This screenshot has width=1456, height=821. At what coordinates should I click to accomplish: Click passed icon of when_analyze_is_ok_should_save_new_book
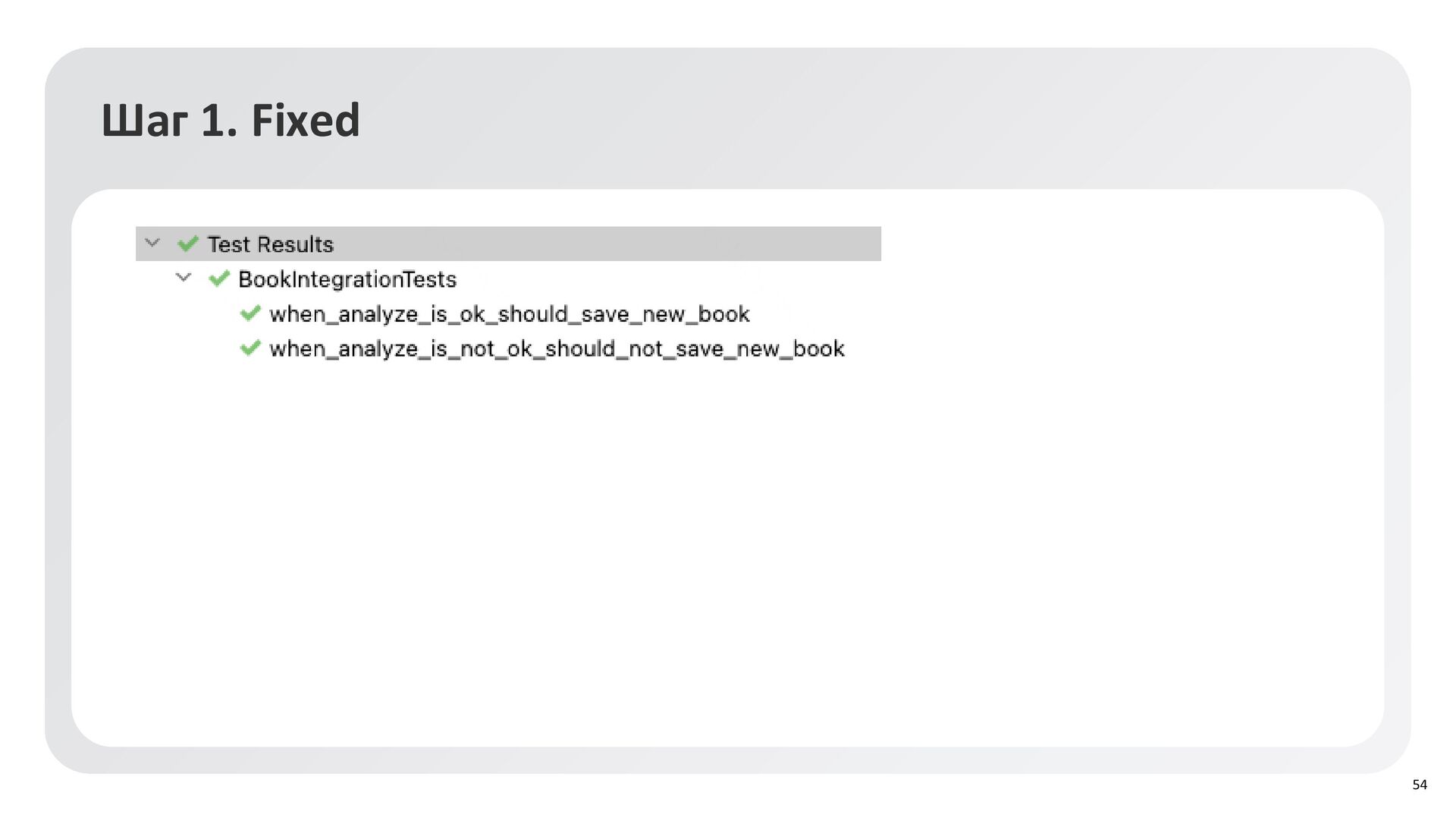tap(250, 313)
